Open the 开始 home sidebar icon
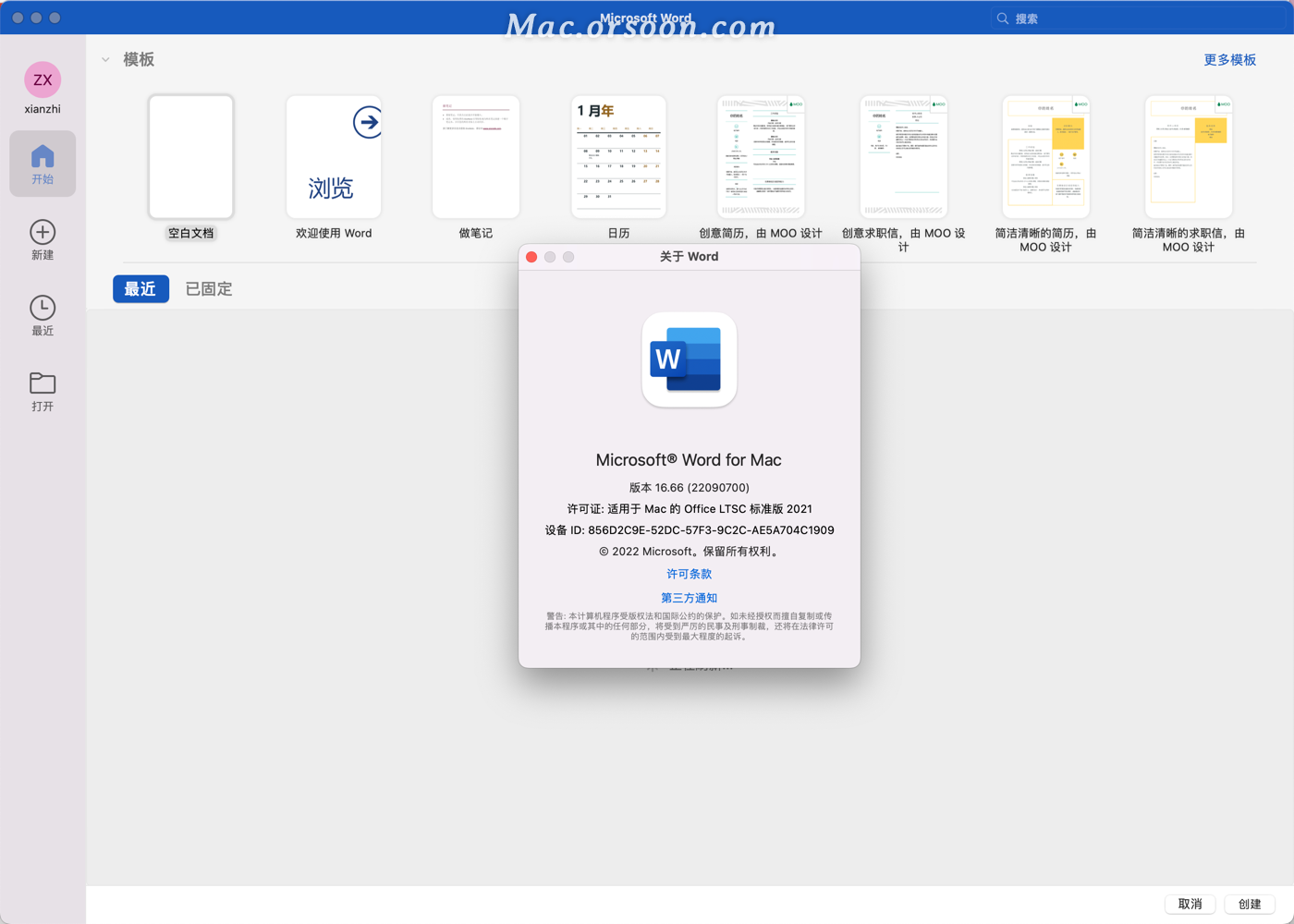 pyautogui.click(x=43, y=164)
